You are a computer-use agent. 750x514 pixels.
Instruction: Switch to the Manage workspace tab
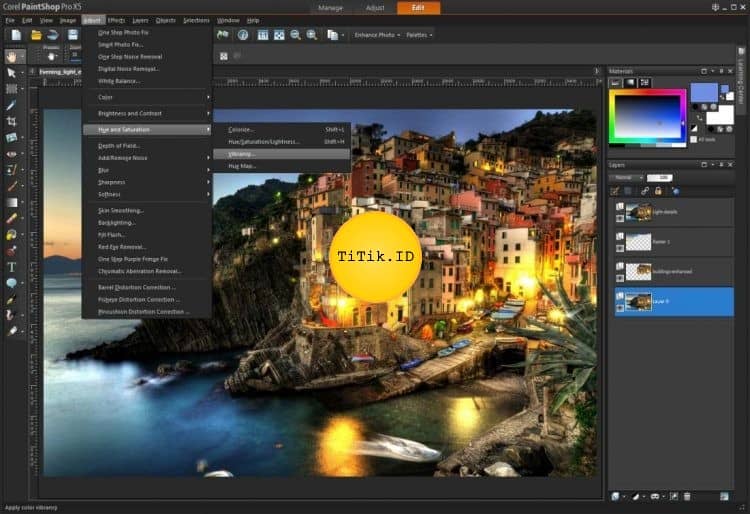click(x=330, y=8)
